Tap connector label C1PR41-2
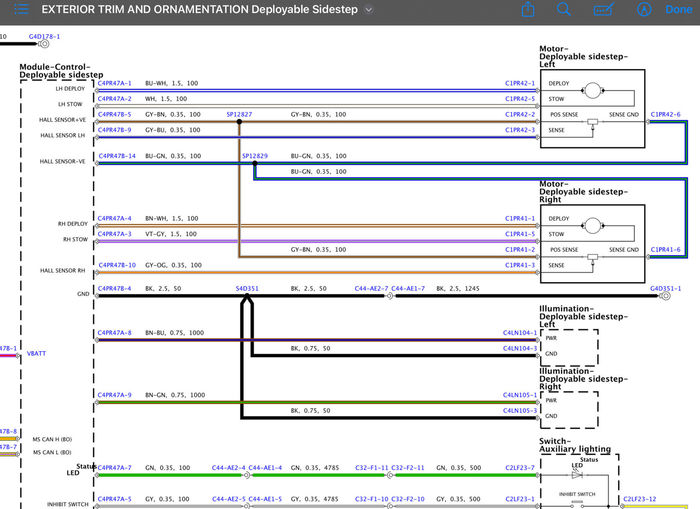This screenshot has width=700, height=509. pos(520,250)
